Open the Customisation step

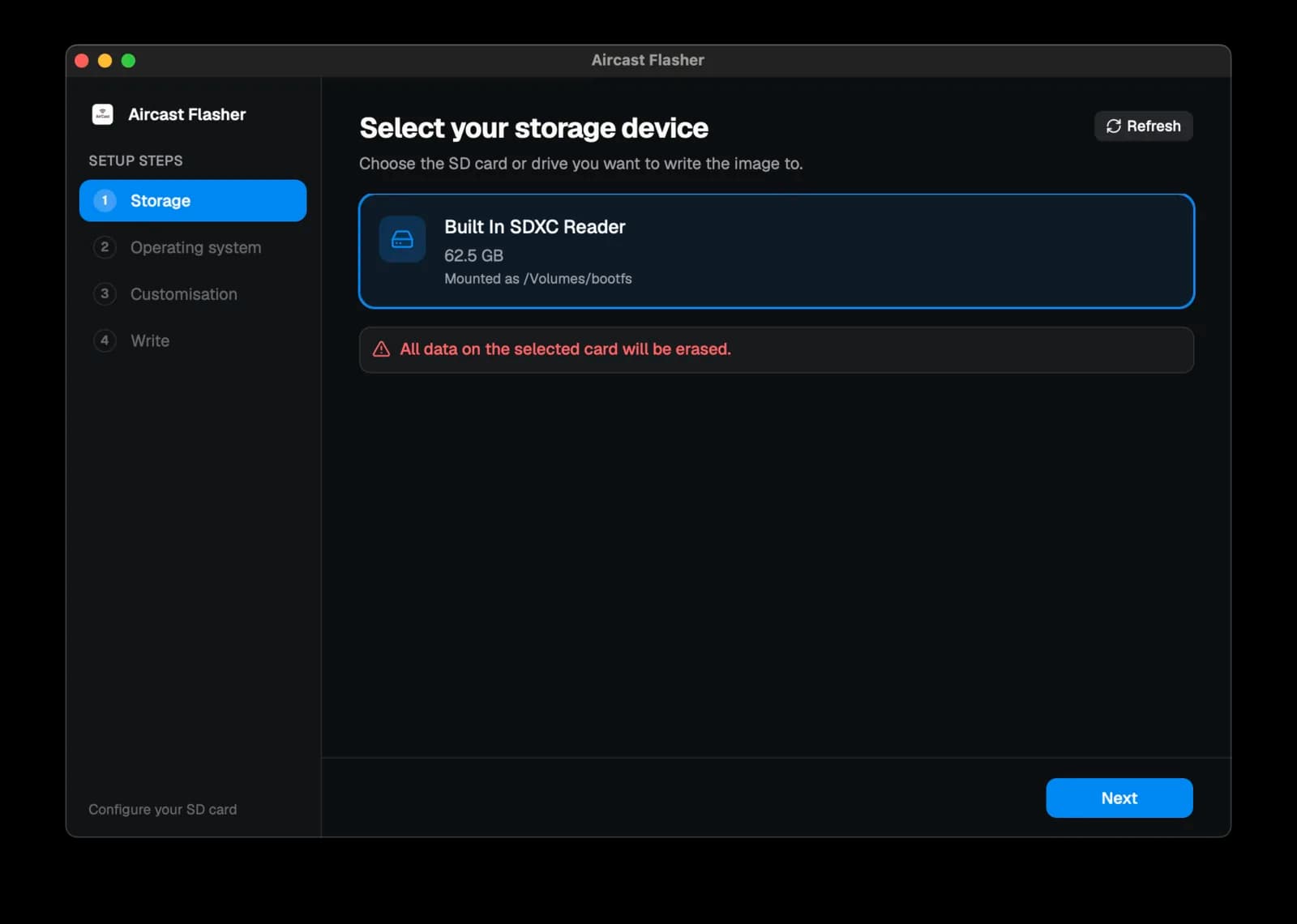[193, 294]
